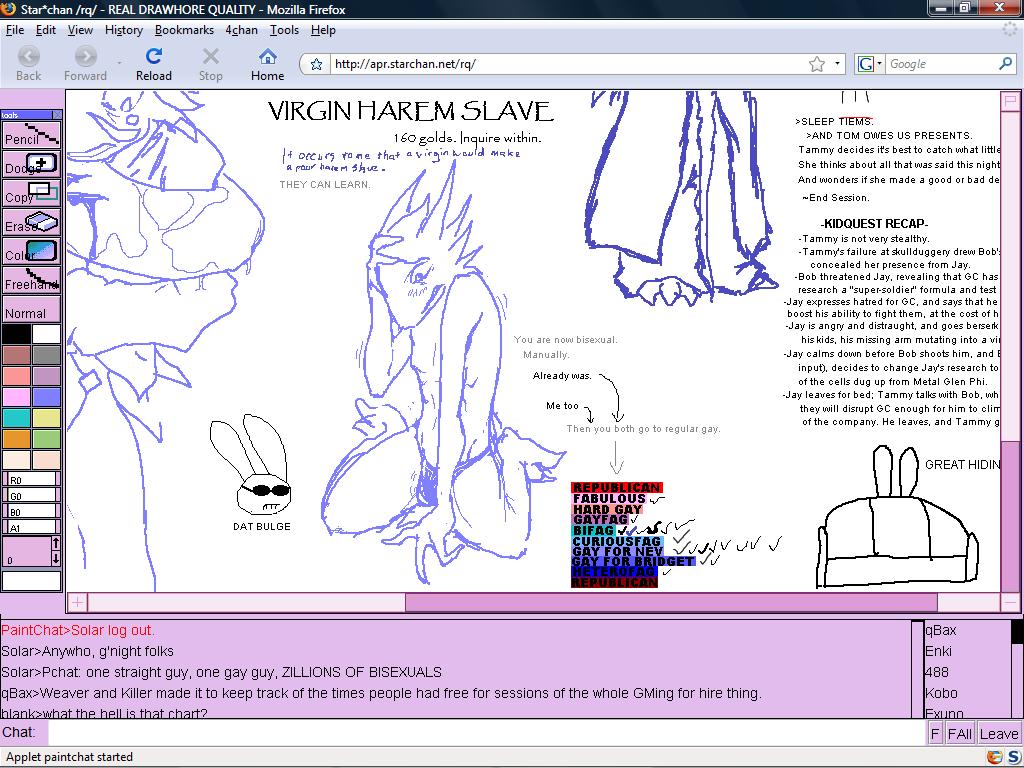Image resolution: width=1024 pixels, height=768 pixels.
Task: Expand the back/forward history dropdown arrow
Action: pyautogui.click(x=120, y=64)
